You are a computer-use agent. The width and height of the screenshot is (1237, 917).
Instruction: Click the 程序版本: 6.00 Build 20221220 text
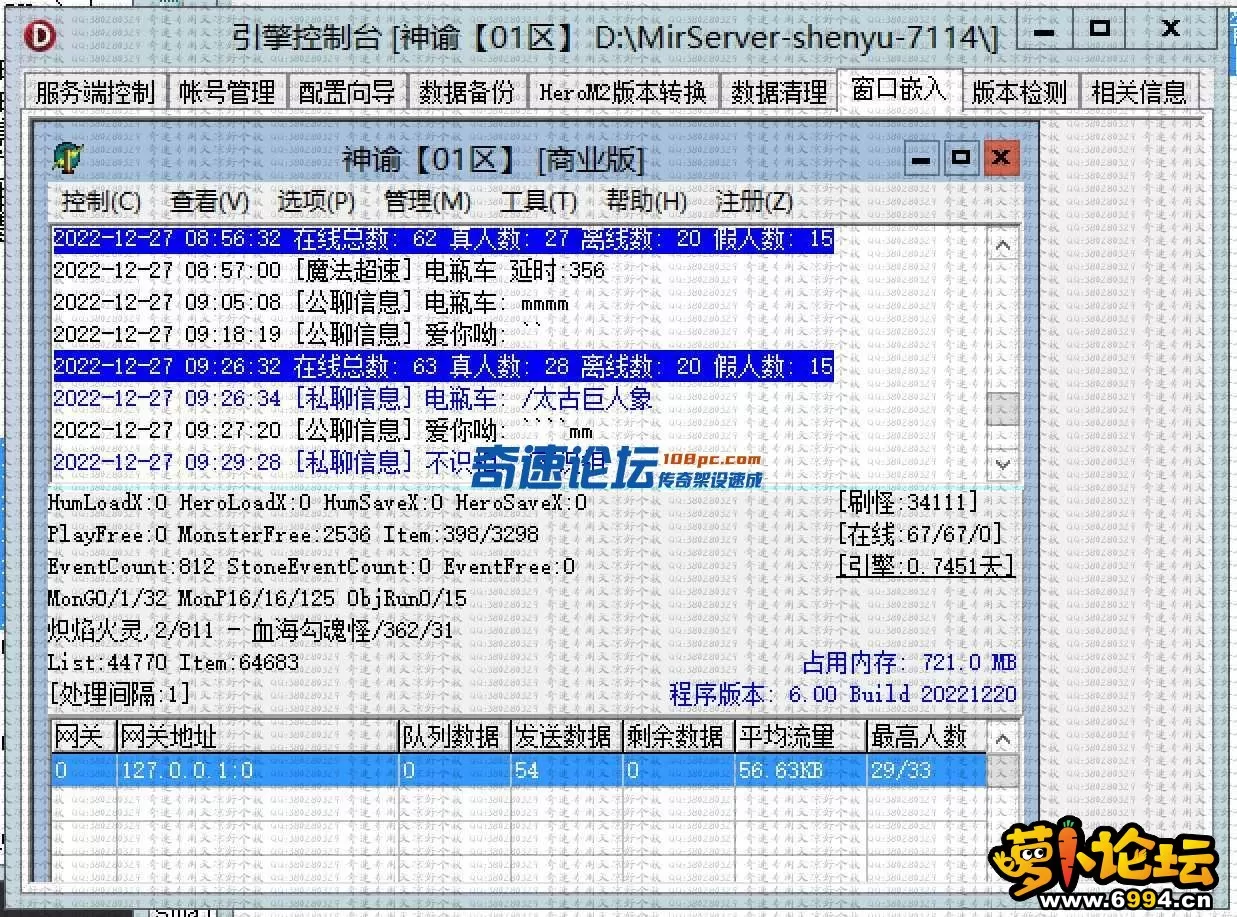(x=843, y=694)
